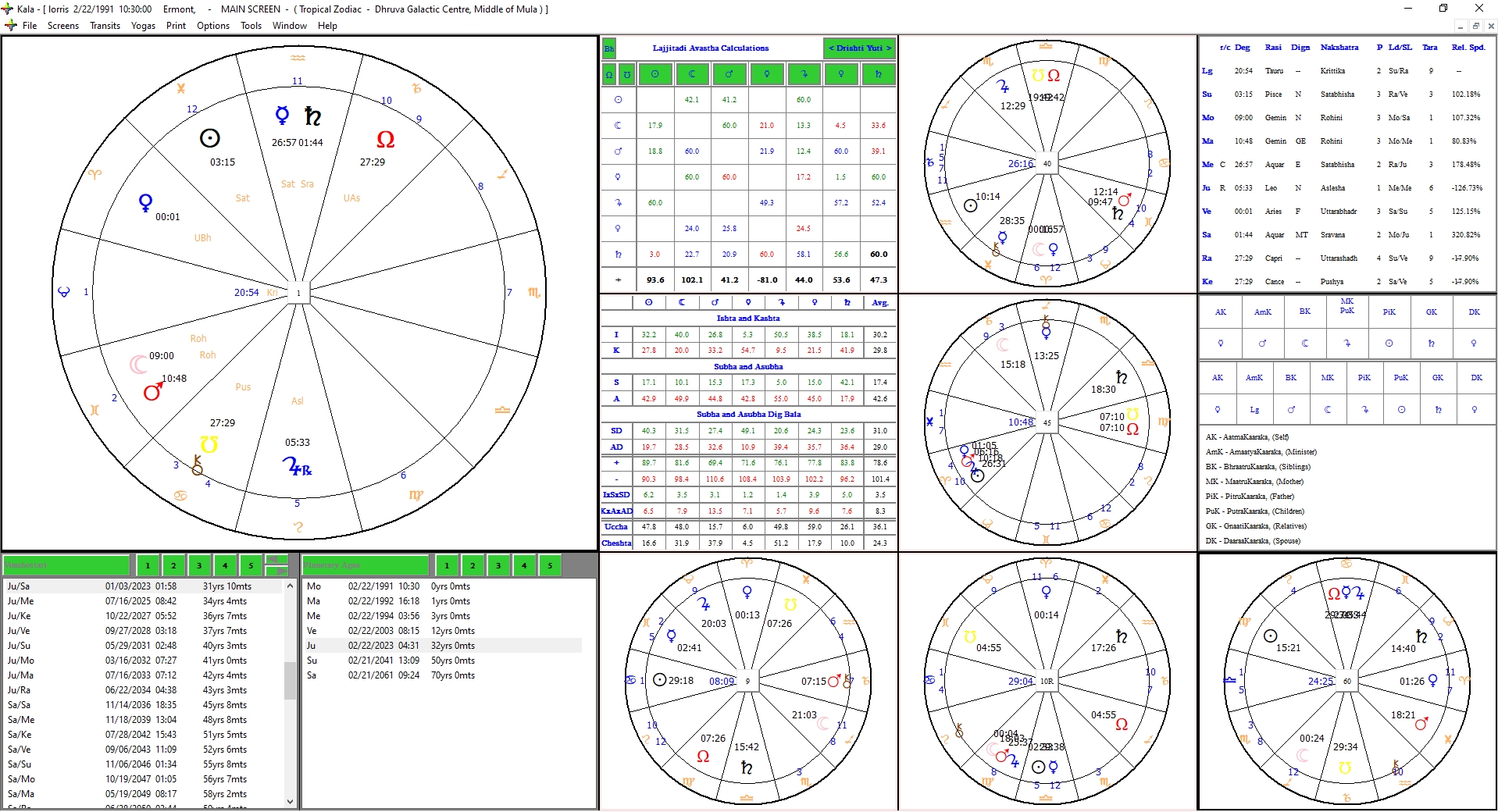The width and height of the screenshot is (1498, 812).
Task: Open the File menu
Action: 30,26
